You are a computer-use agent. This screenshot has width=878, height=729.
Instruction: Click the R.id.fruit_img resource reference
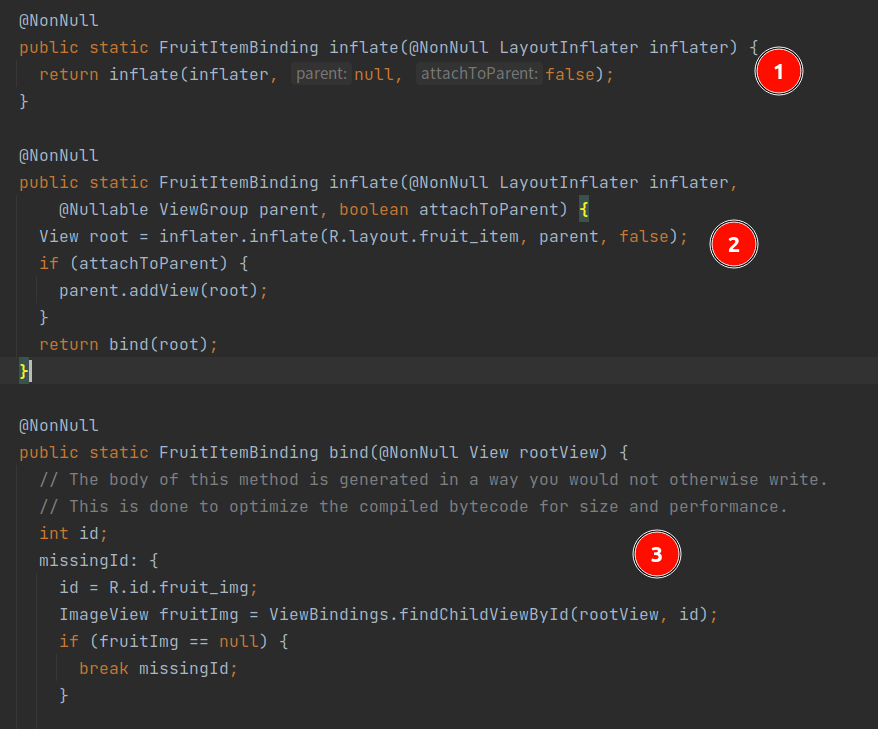pyautogui.click(x=179, y=587)
